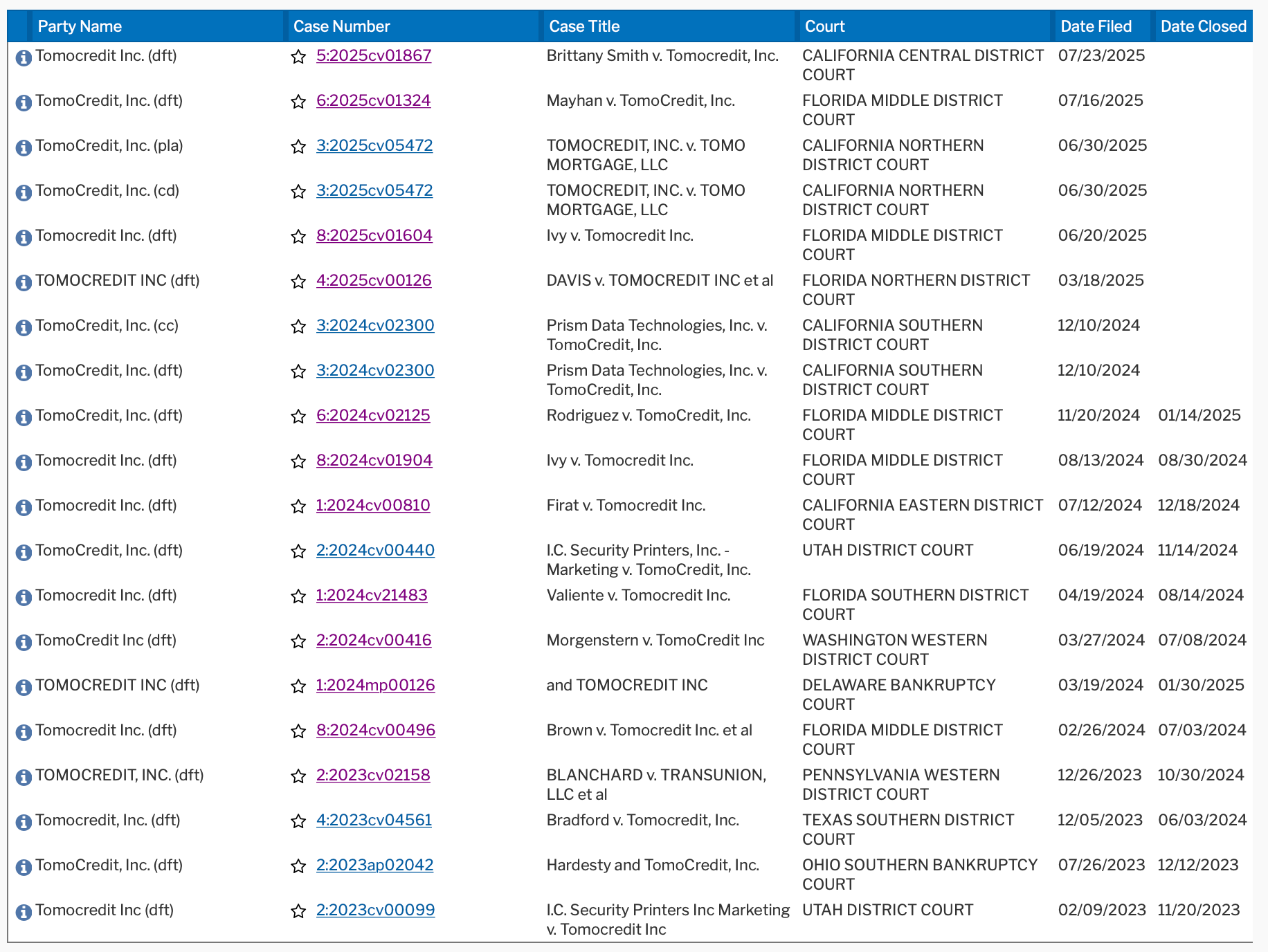Star case 8:2025cv01604 as favorite
This screenshot has width=1268, height=952.
click(298, 237)
